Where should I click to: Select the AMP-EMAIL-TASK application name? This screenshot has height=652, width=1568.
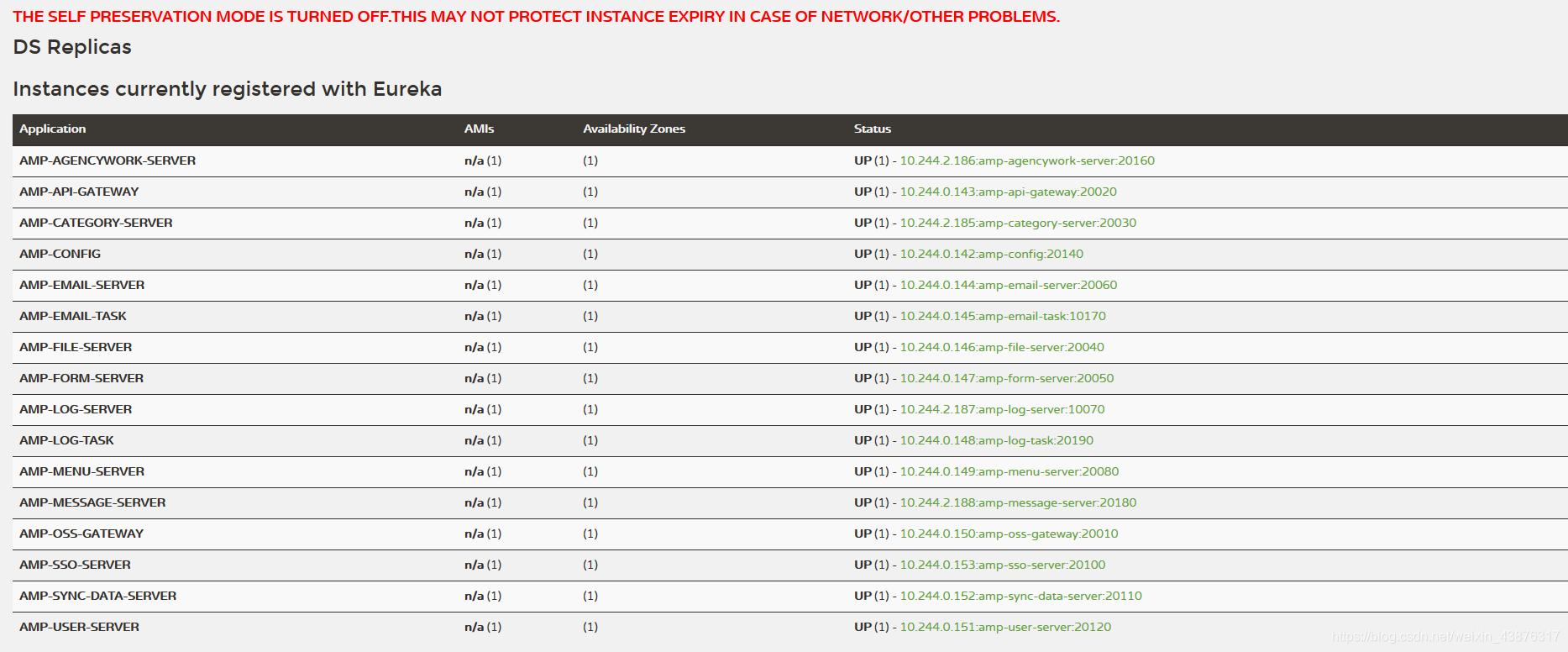[x=73, y=316]
